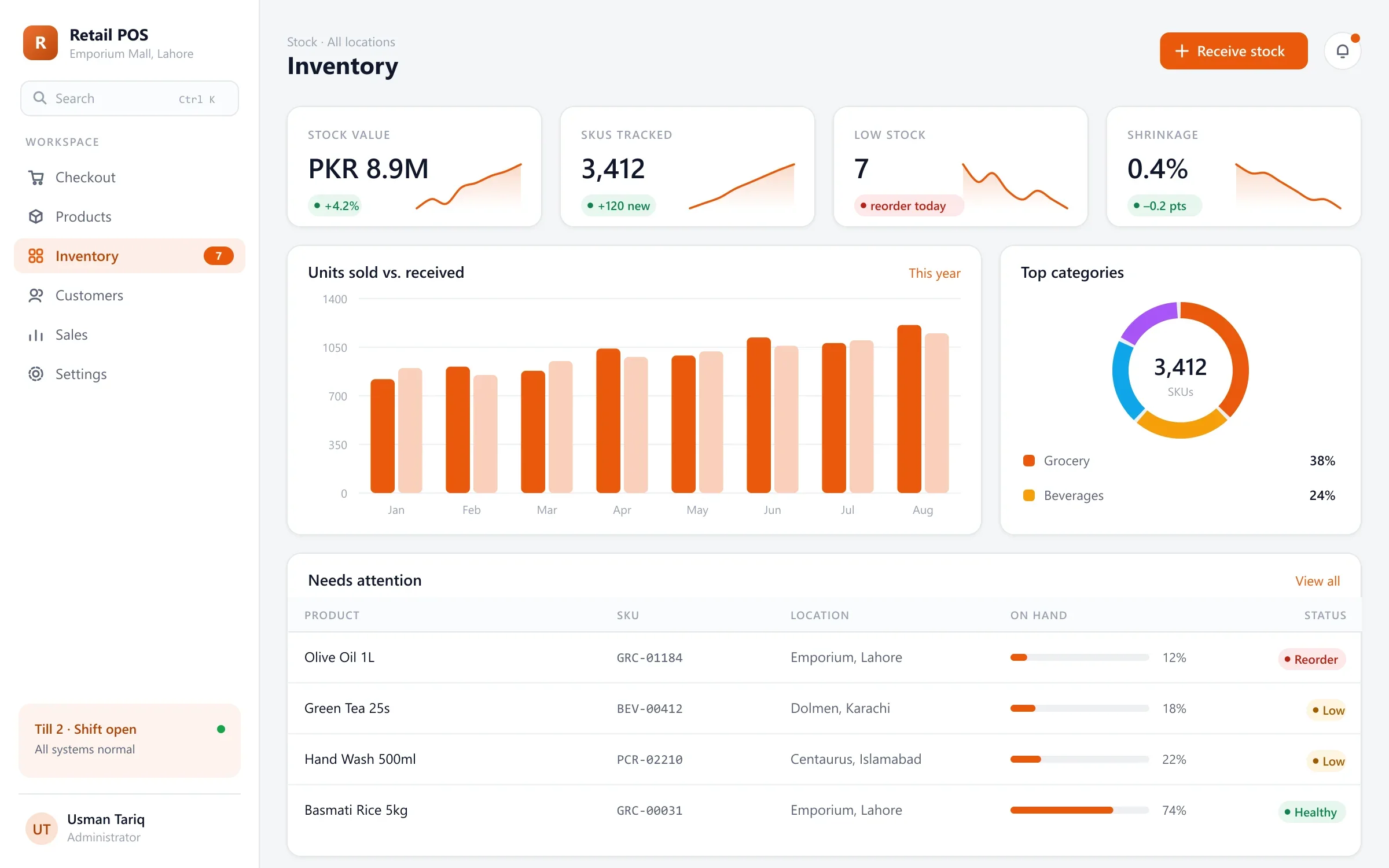Click the green shift status dot

(221, 729)
